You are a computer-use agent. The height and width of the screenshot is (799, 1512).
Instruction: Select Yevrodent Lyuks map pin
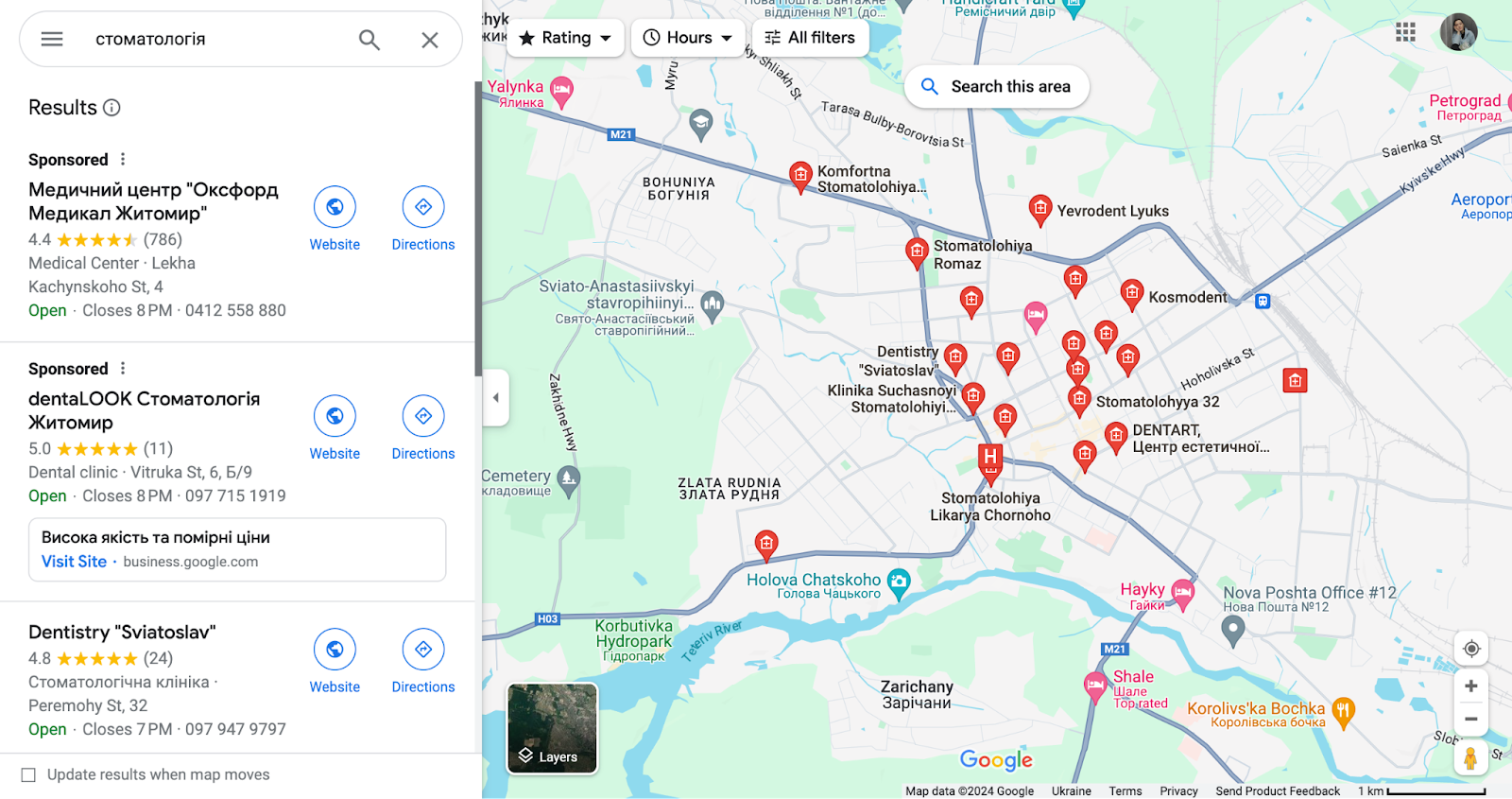point(1040,210)
